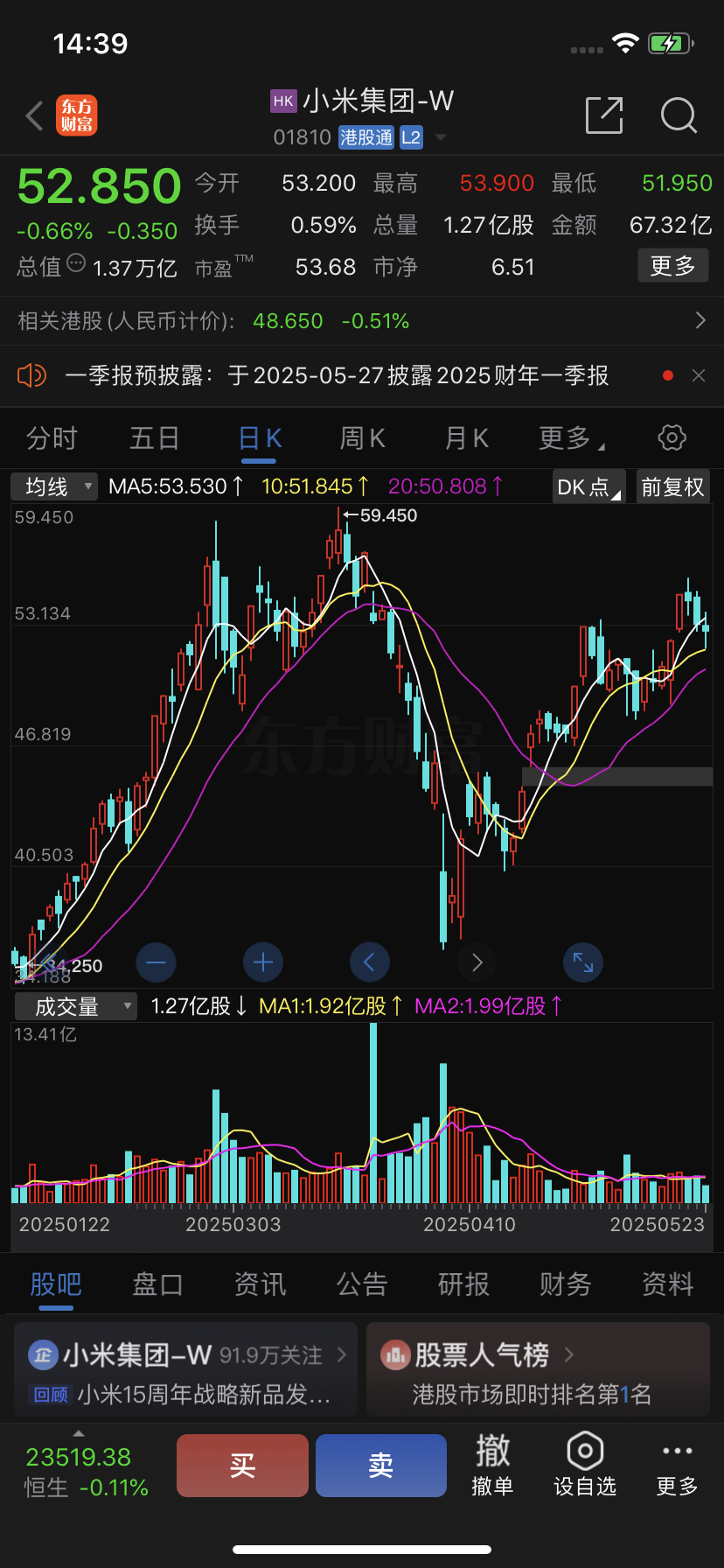Tap the 20:50.808 moving average value
The height and width of the screenshot is (1568, 724).
tap(446, 486)
